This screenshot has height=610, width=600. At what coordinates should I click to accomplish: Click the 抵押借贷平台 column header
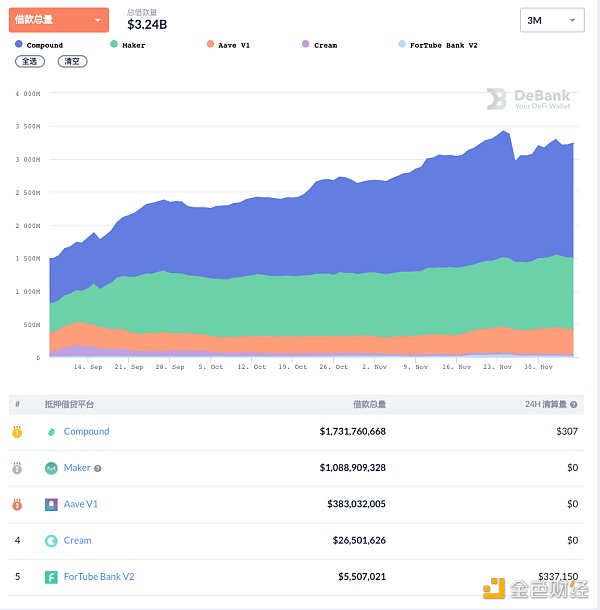click(69, 404)
